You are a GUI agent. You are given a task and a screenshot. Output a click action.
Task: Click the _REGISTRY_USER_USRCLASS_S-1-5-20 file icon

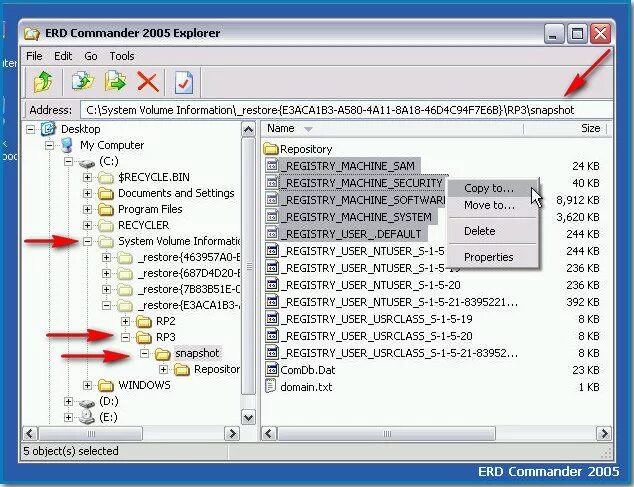[272, 335]
